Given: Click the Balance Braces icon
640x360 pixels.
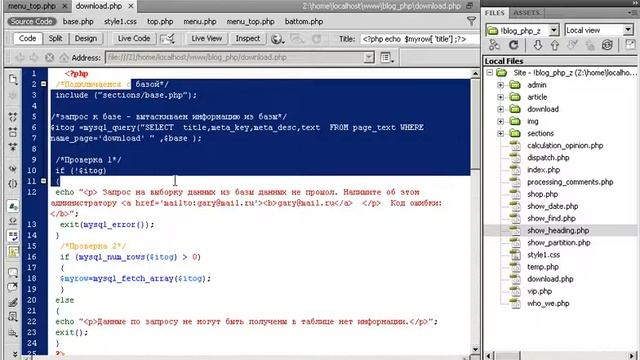Looking at the screenshot, I should click(13, 184).
